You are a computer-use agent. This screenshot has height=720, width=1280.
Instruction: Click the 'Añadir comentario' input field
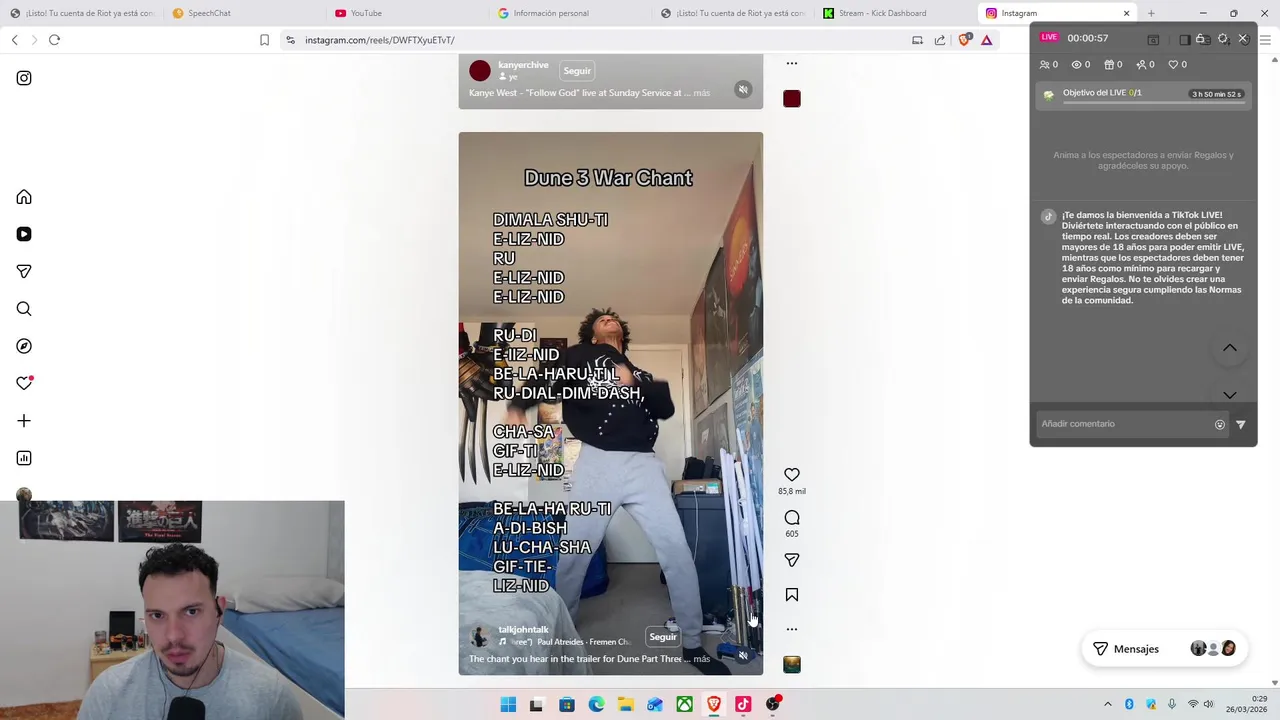pyautogui.click(x=1125, y=424)
